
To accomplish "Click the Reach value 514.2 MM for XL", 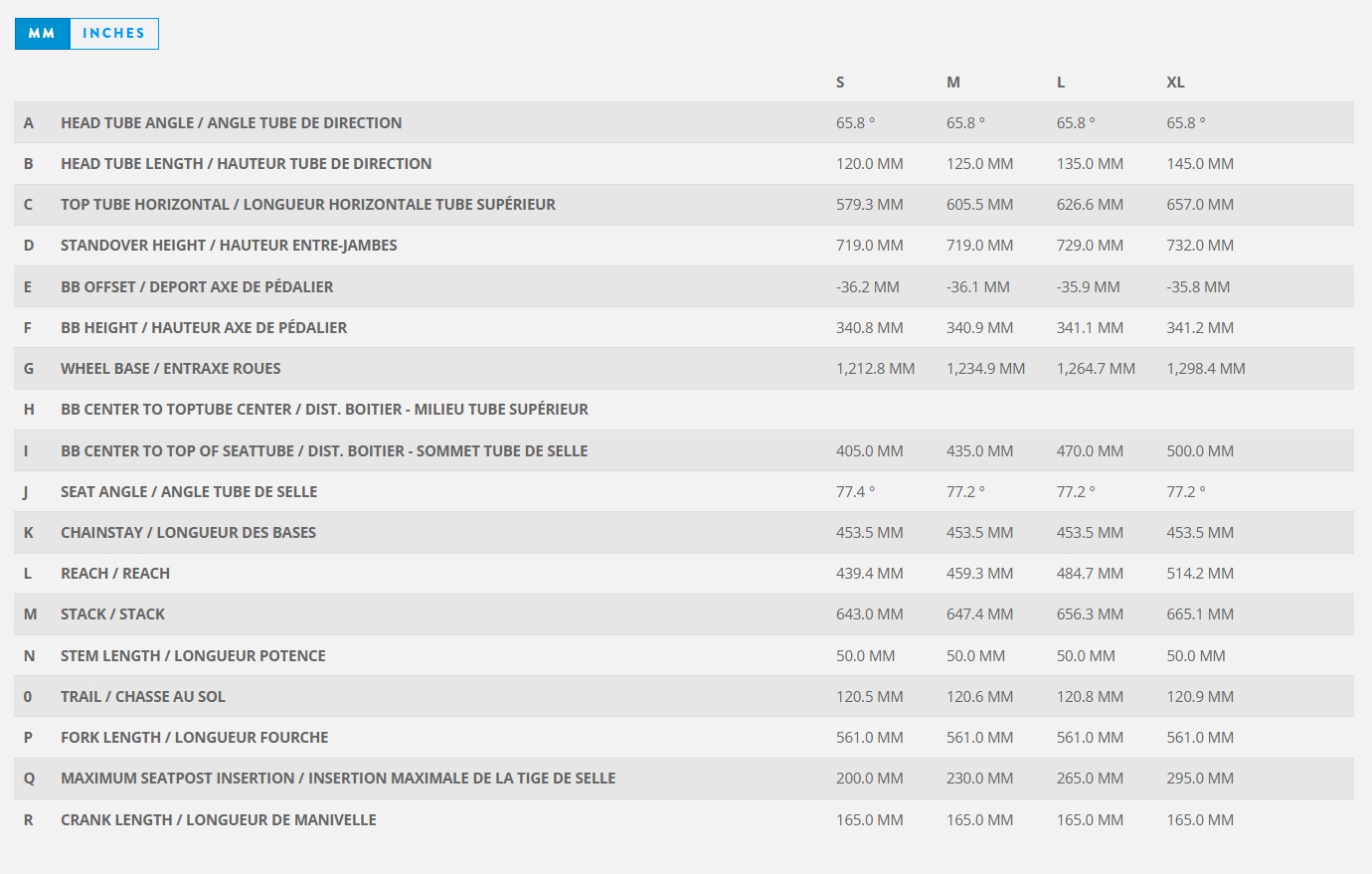I will pos(1199,574).
